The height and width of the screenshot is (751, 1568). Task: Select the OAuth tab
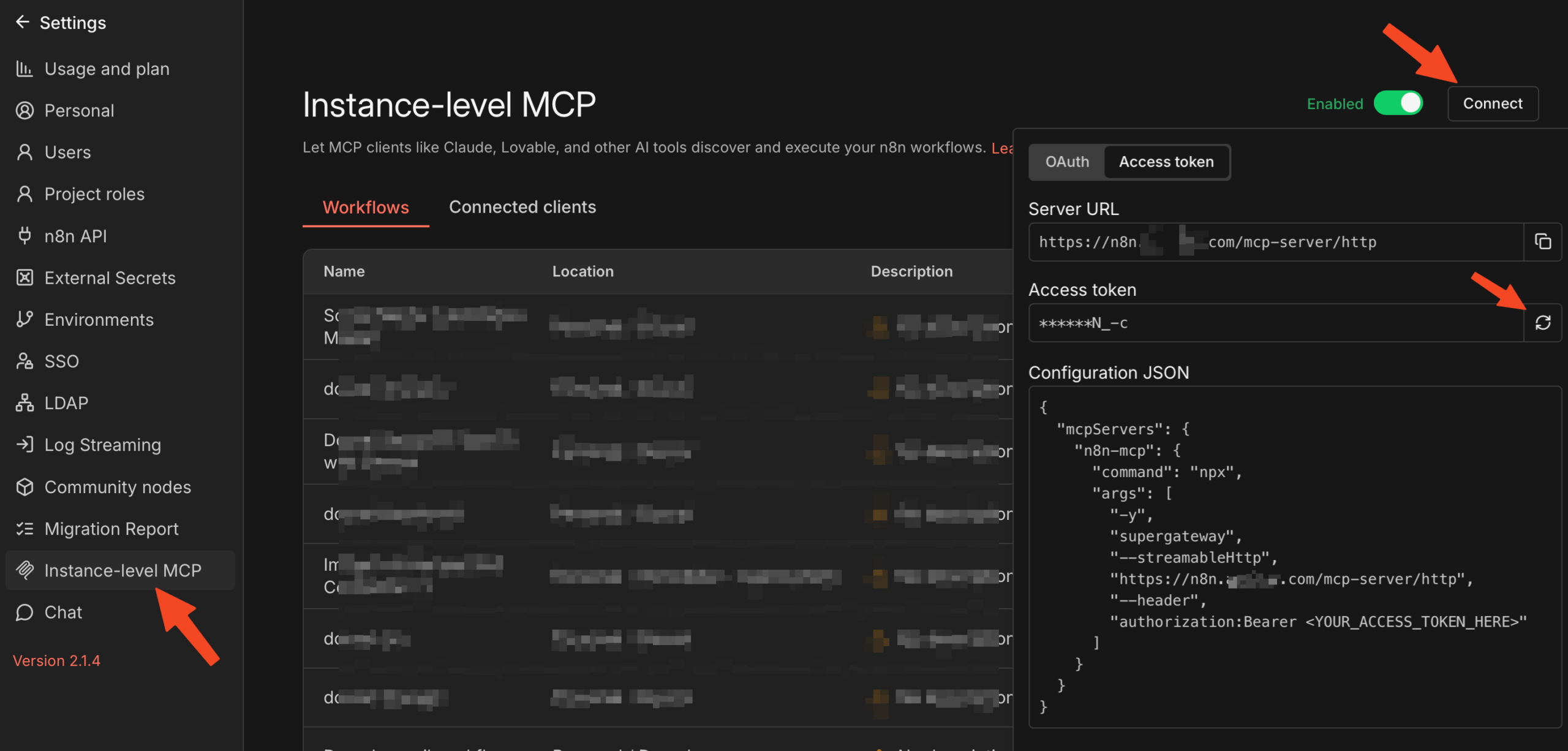click(x=1067, y=162)
